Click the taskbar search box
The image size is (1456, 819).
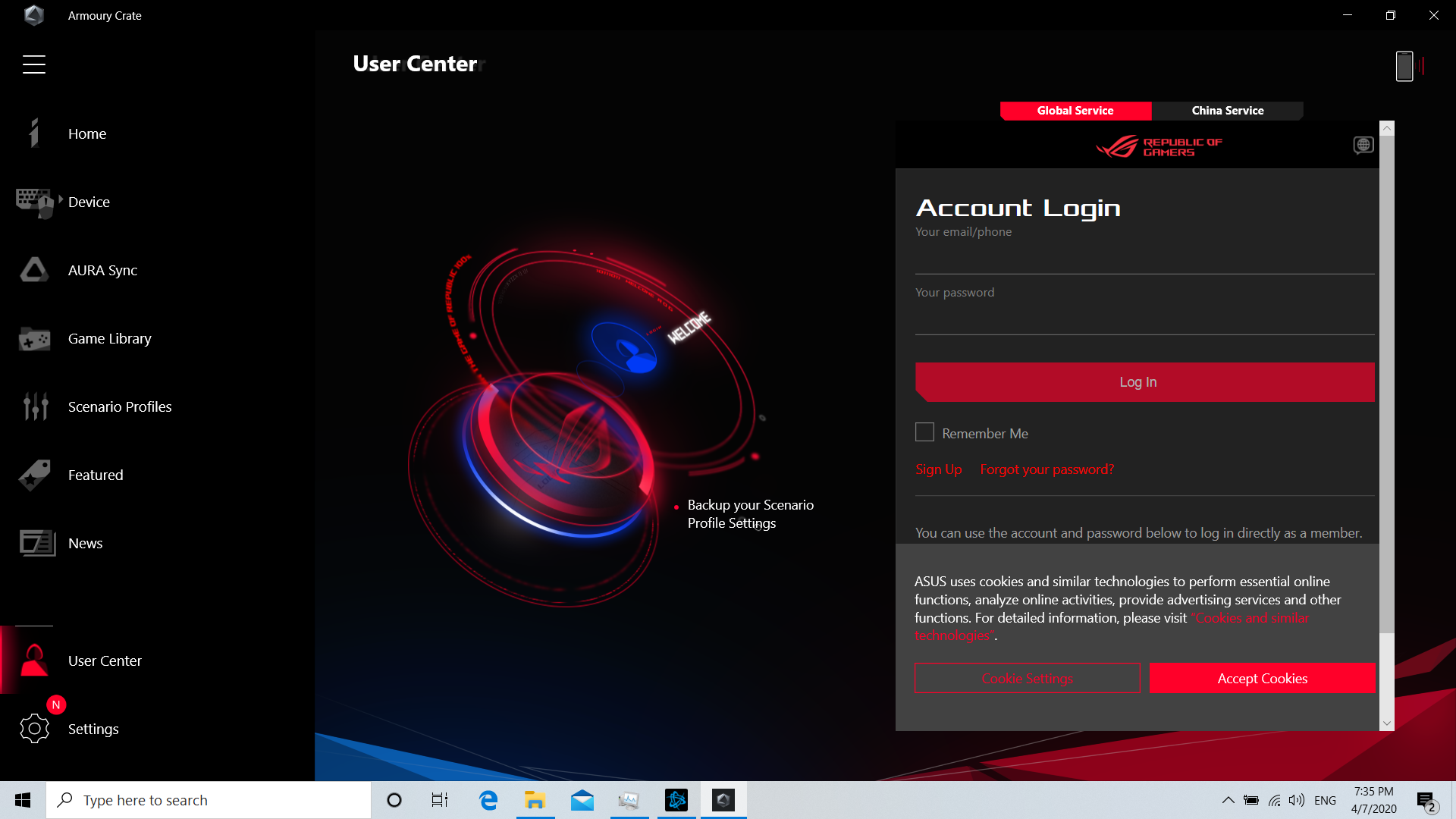[x=209, y=800]
